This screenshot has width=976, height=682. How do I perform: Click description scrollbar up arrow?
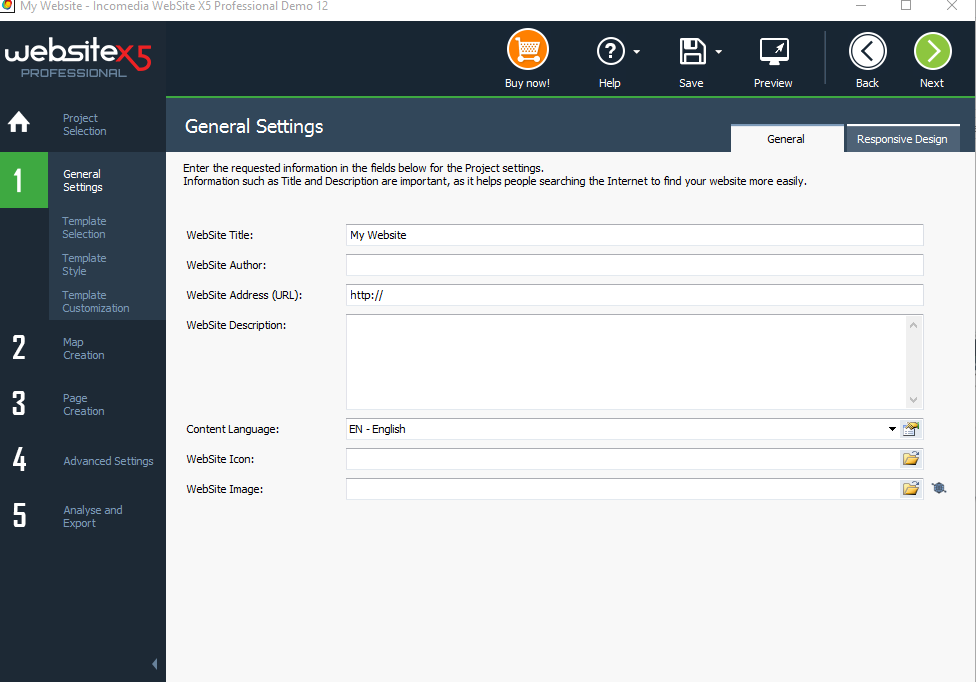[913, 325]
